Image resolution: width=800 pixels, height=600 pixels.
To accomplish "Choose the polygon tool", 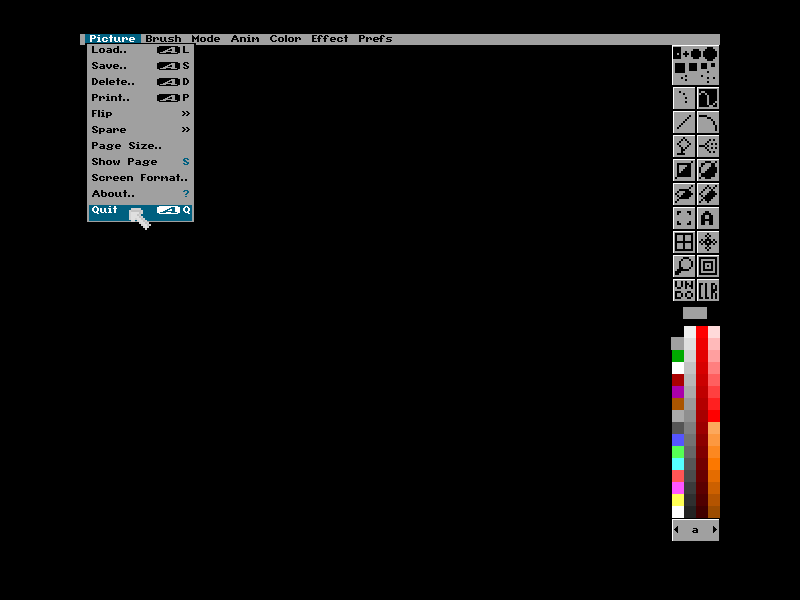I will (708, 194).
